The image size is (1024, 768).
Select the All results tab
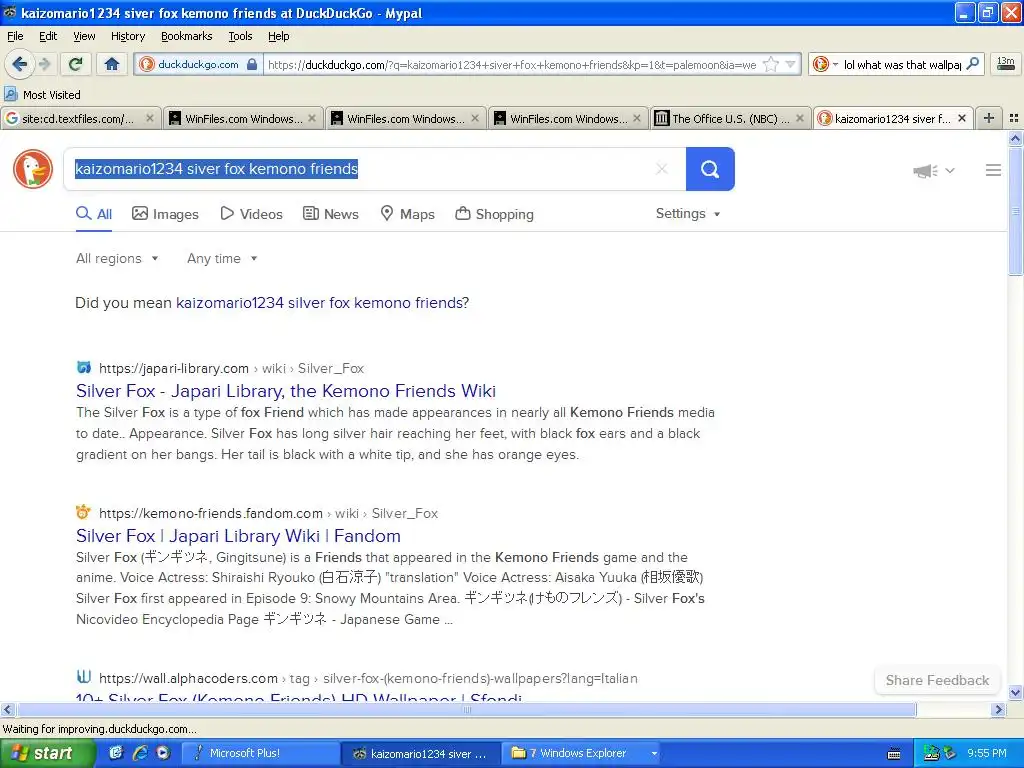pos(94,214)
